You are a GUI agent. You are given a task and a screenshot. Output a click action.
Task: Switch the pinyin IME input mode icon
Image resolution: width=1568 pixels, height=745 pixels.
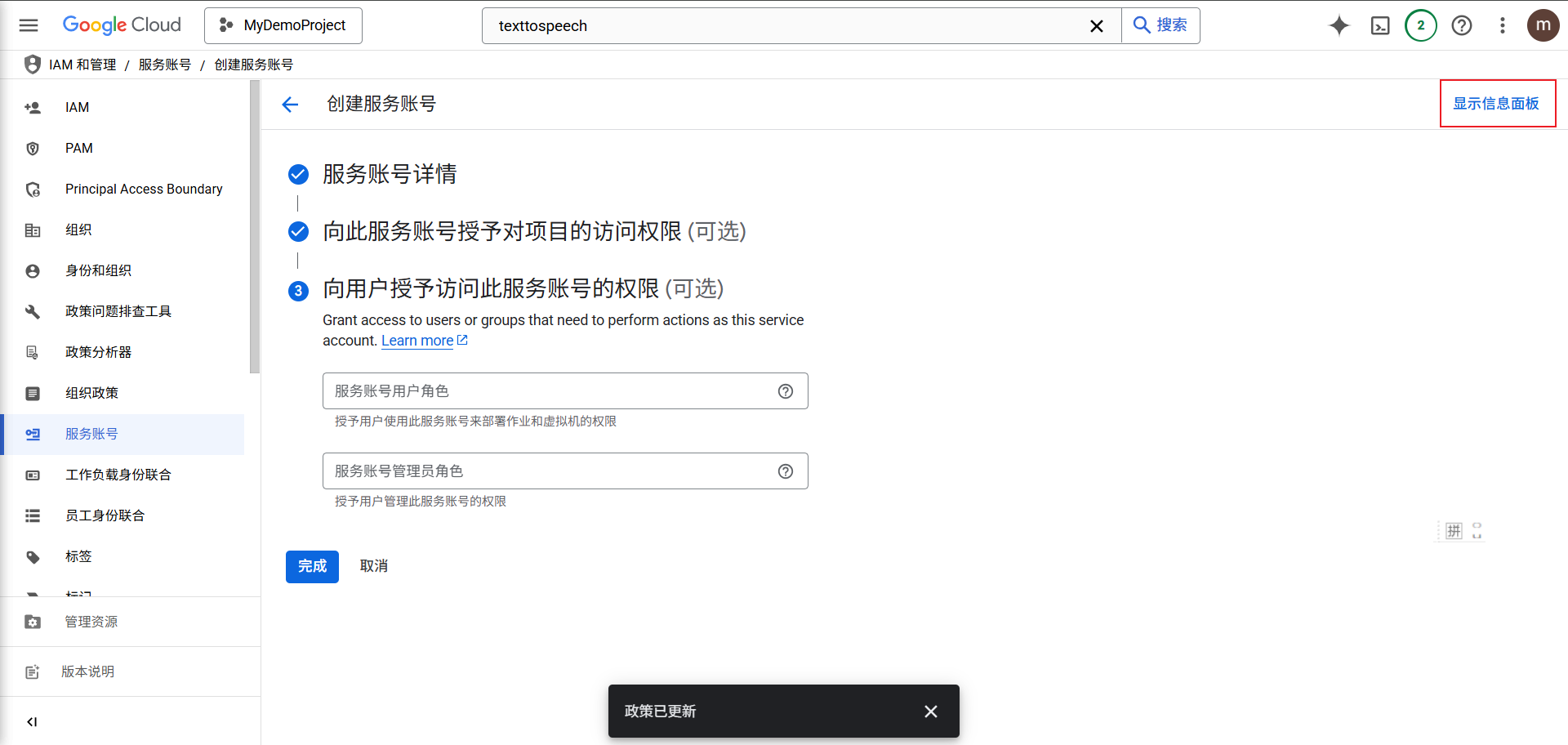1454,530
